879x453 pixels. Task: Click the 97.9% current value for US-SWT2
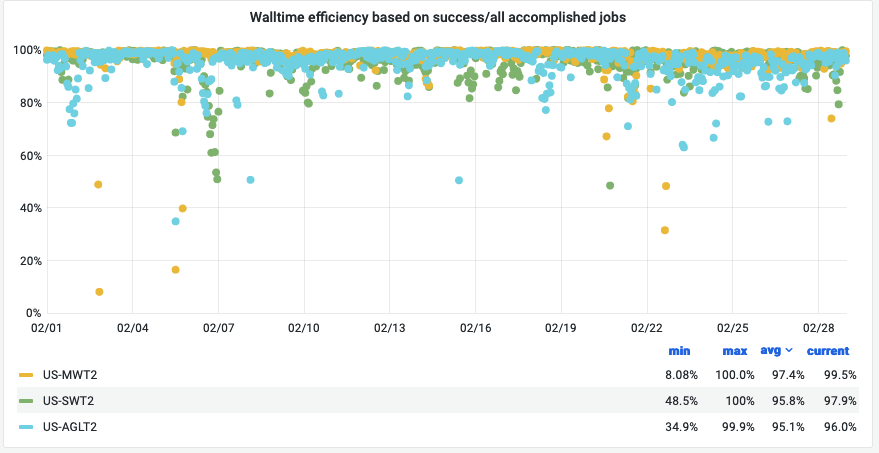836,401
